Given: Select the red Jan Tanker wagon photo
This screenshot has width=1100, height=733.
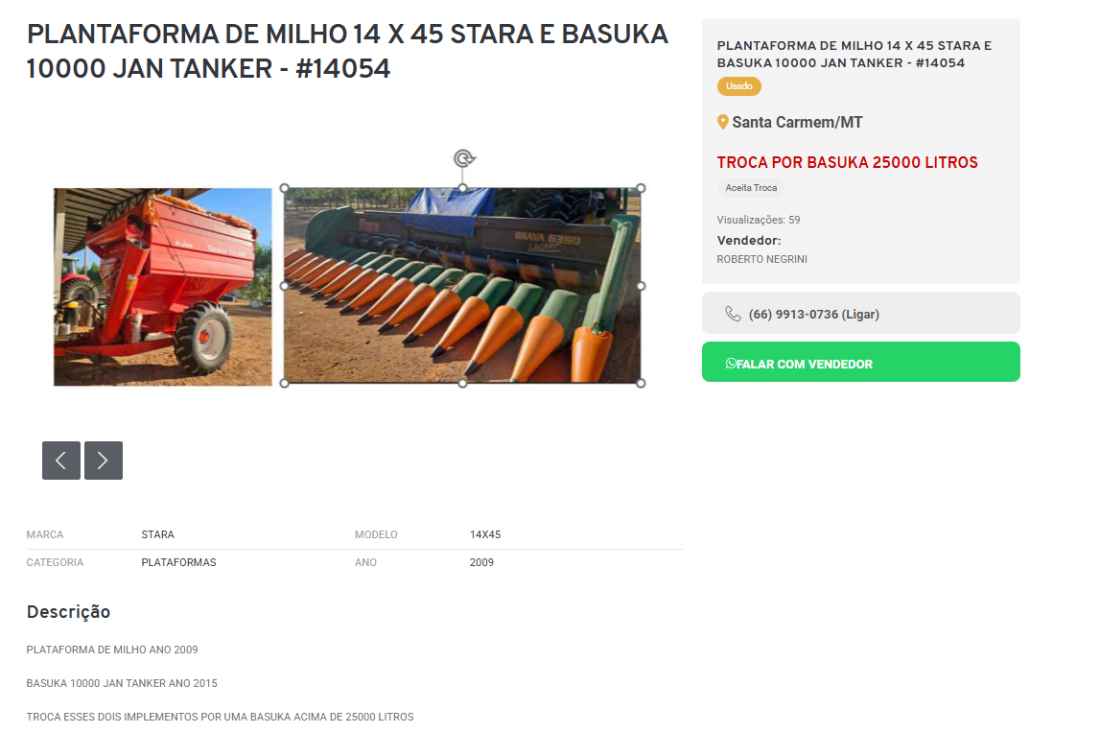Looking at the screenshot, I should [163, 287].
